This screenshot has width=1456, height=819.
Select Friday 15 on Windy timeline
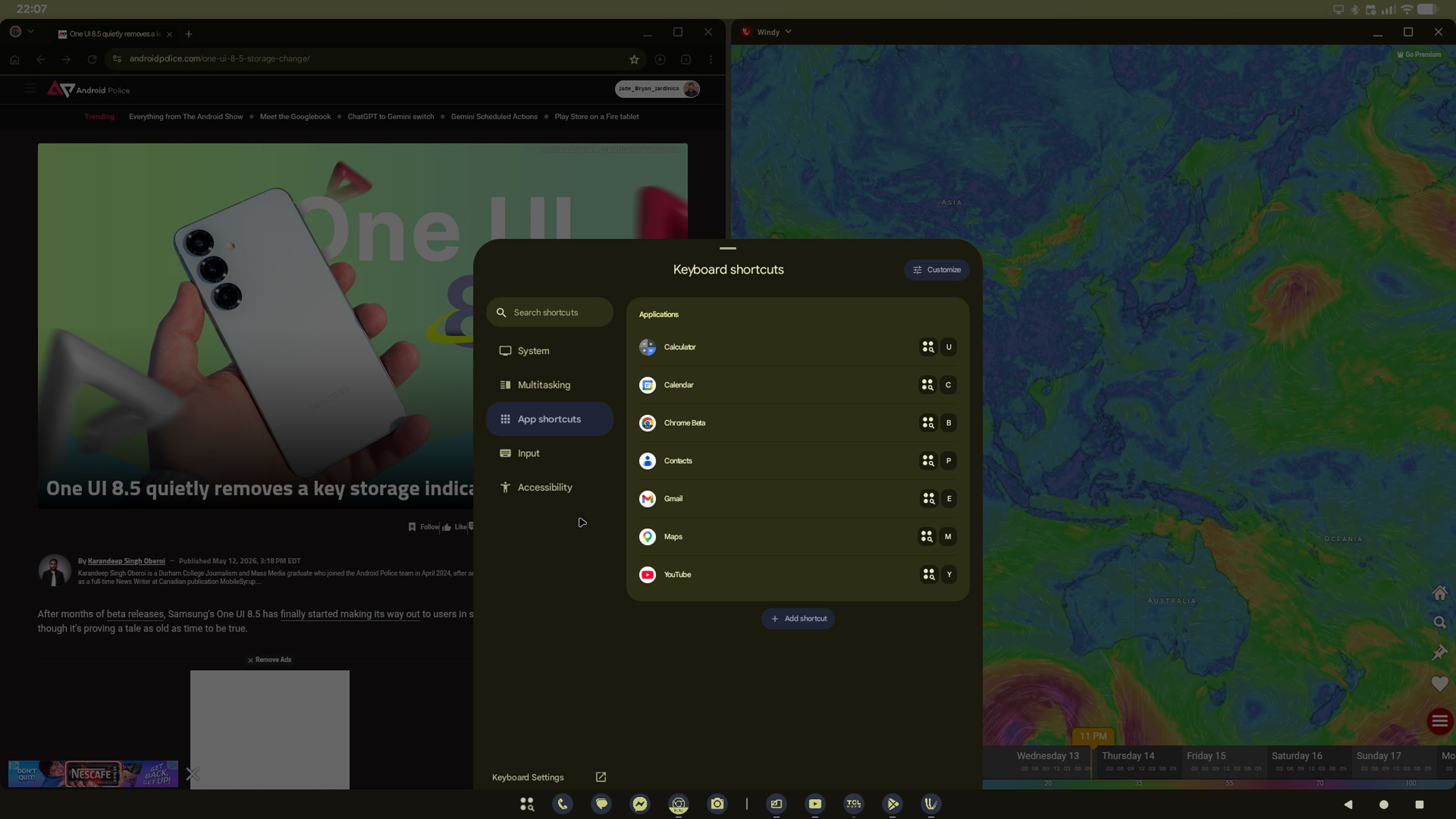(x=1206, y=756)
